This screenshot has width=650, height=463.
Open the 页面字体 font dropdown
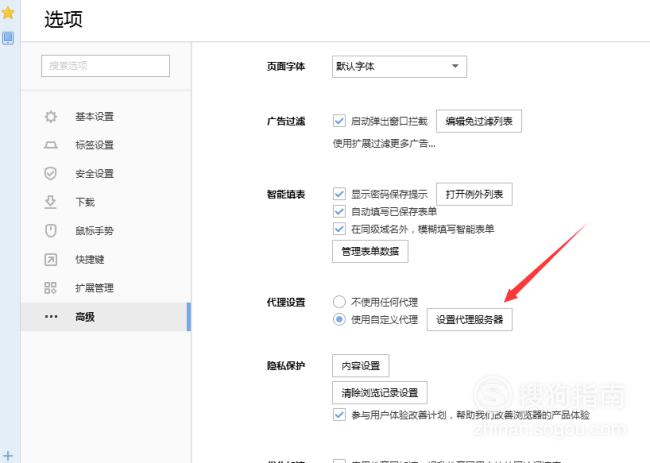[399, 67]
